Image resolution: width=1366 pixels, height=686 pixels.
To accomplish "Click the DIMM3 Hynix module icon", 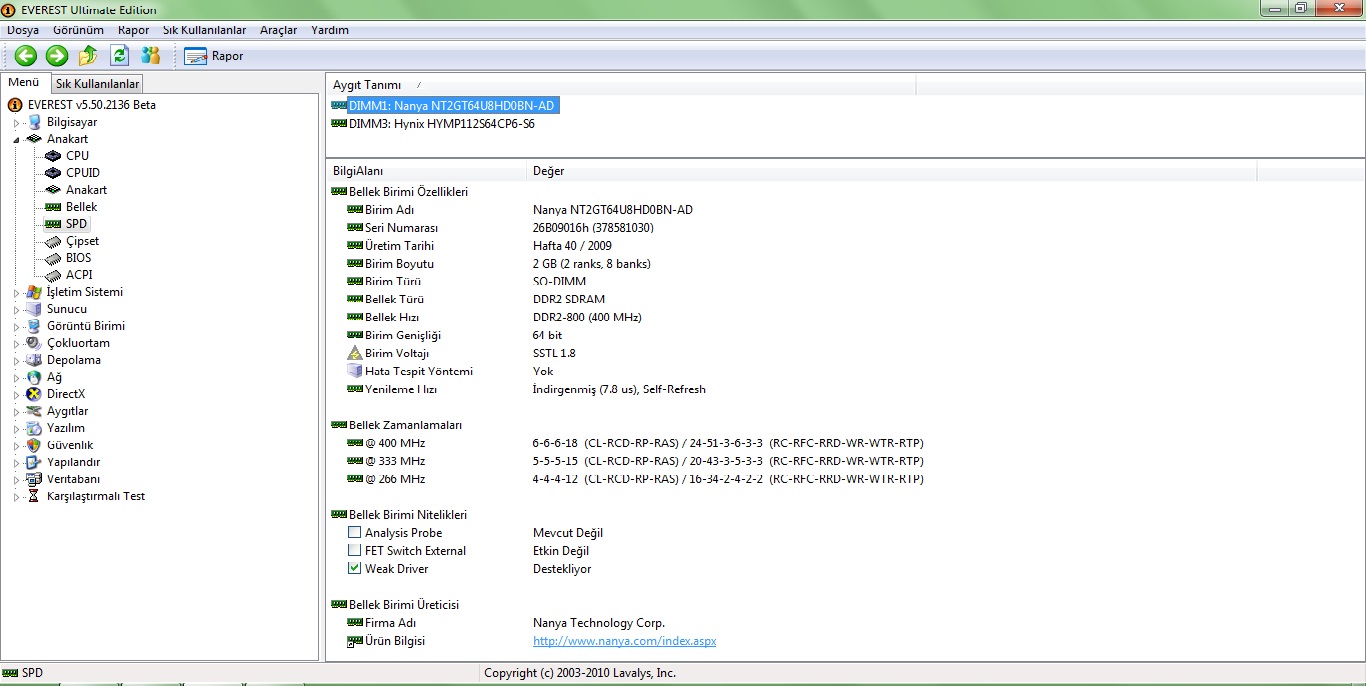I will tap(339, 124).
